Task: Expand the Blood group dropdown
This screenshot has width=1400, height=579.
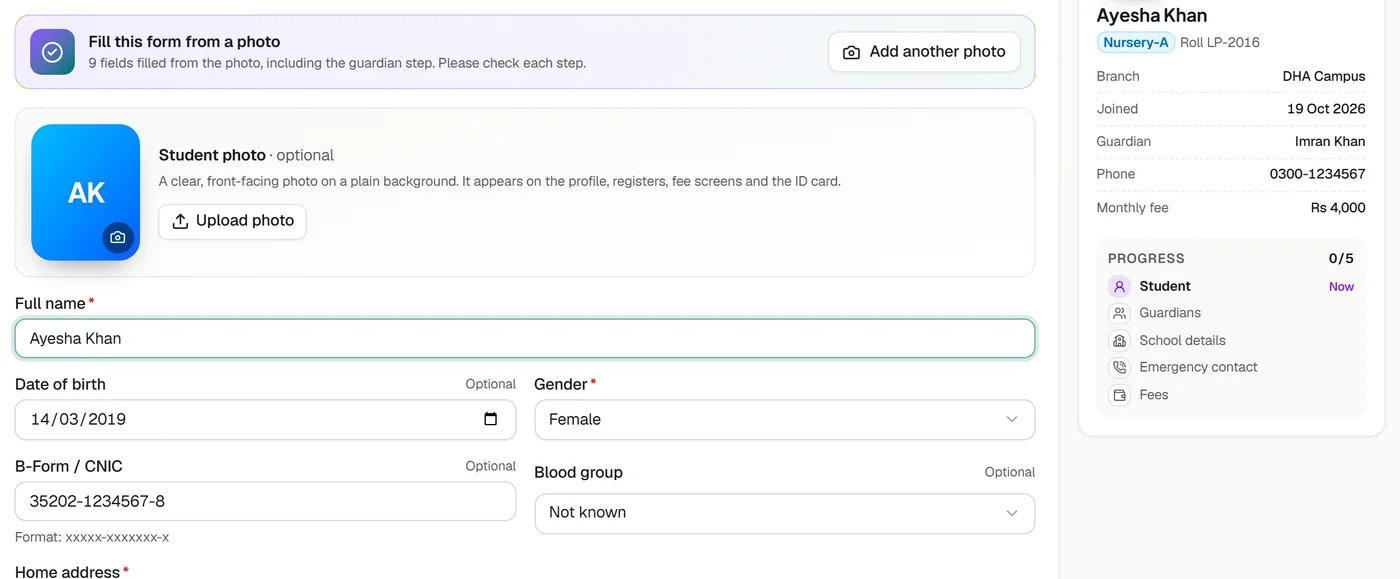Action: [785, 513]
